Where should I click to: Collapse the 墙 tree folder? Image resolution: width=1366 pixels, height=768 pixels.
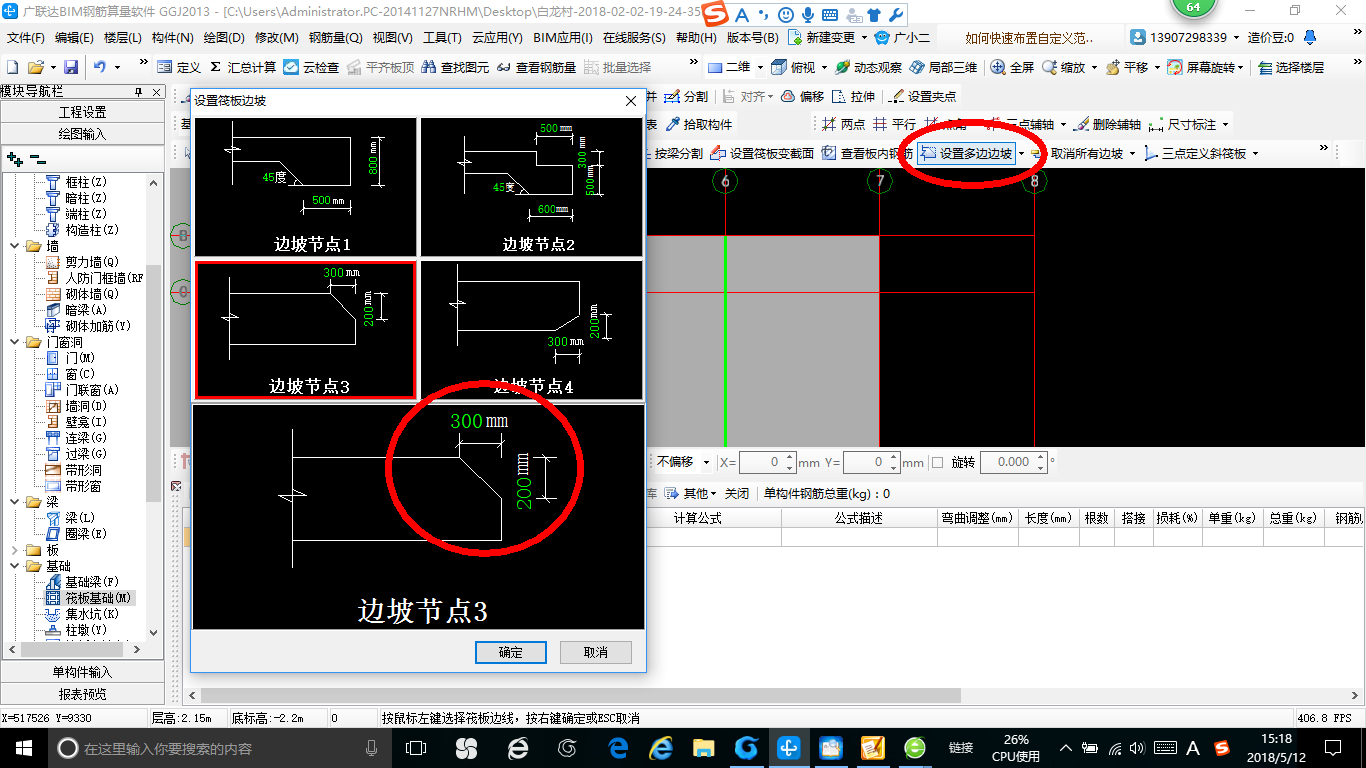point(14,246)
